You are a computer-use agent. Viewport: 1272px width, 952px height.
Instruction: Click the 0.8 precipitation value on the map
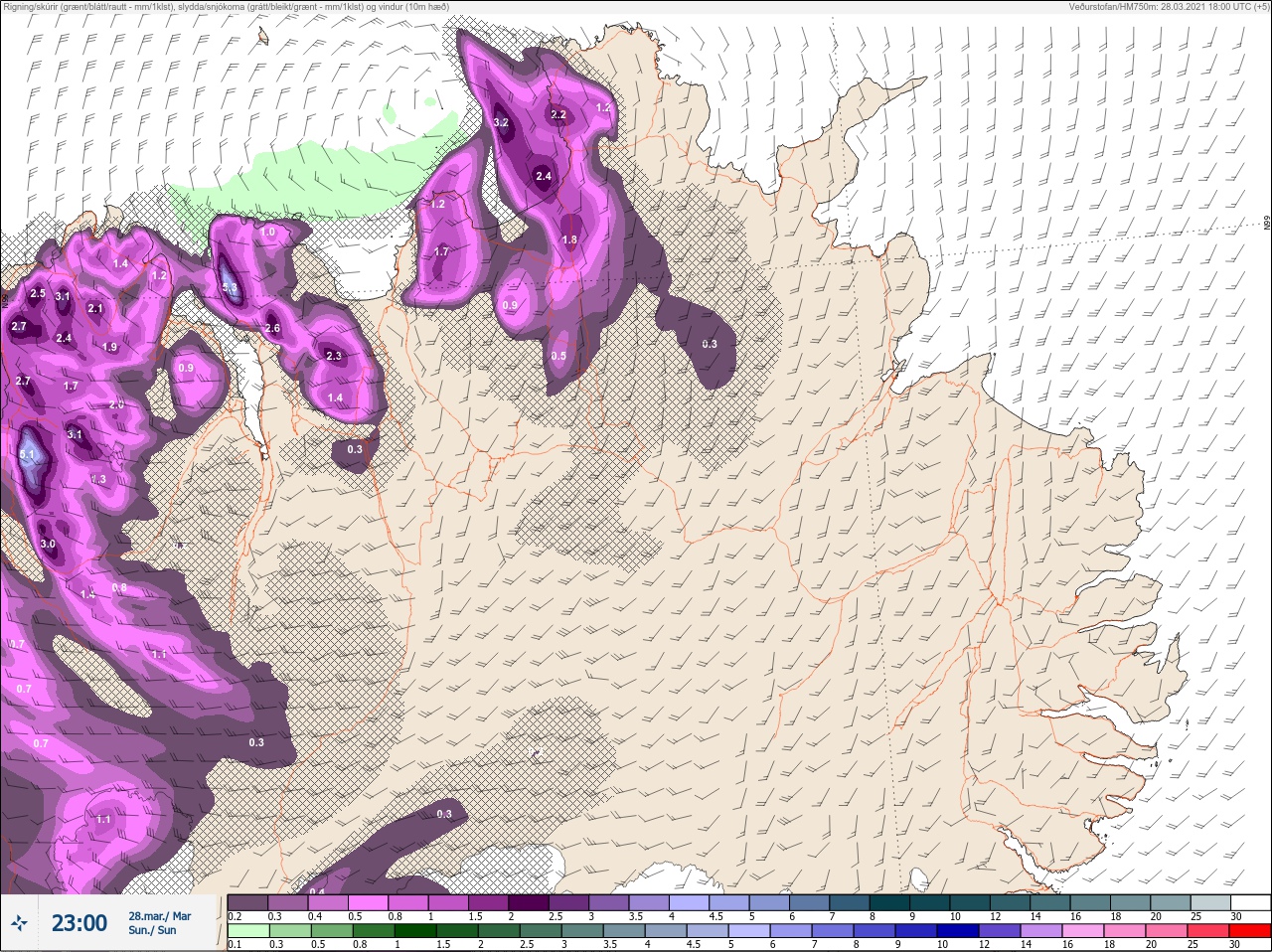(119, 588)
